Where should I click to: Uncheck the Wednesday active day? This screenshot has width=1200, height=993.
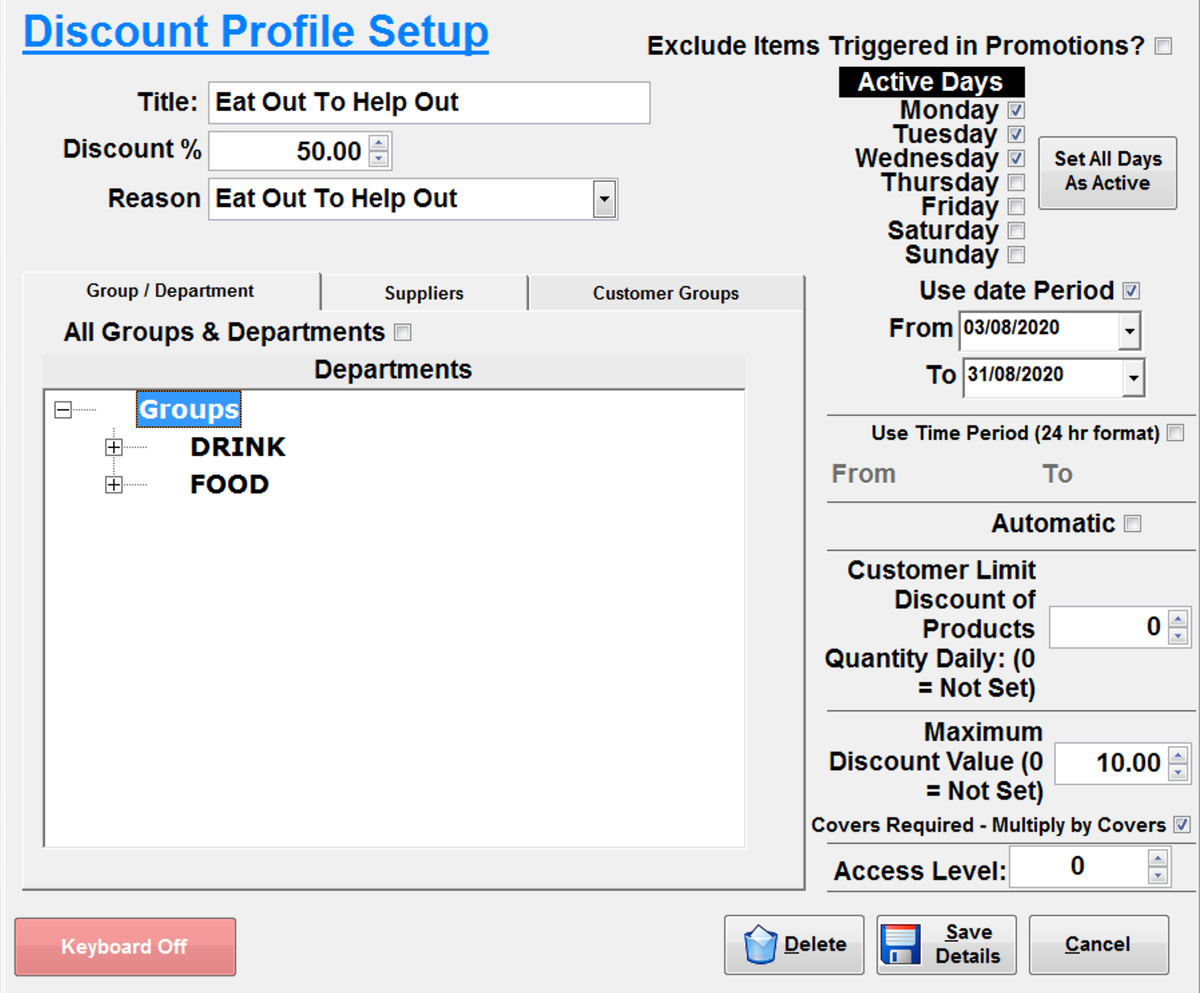[x=1016, y=158]
